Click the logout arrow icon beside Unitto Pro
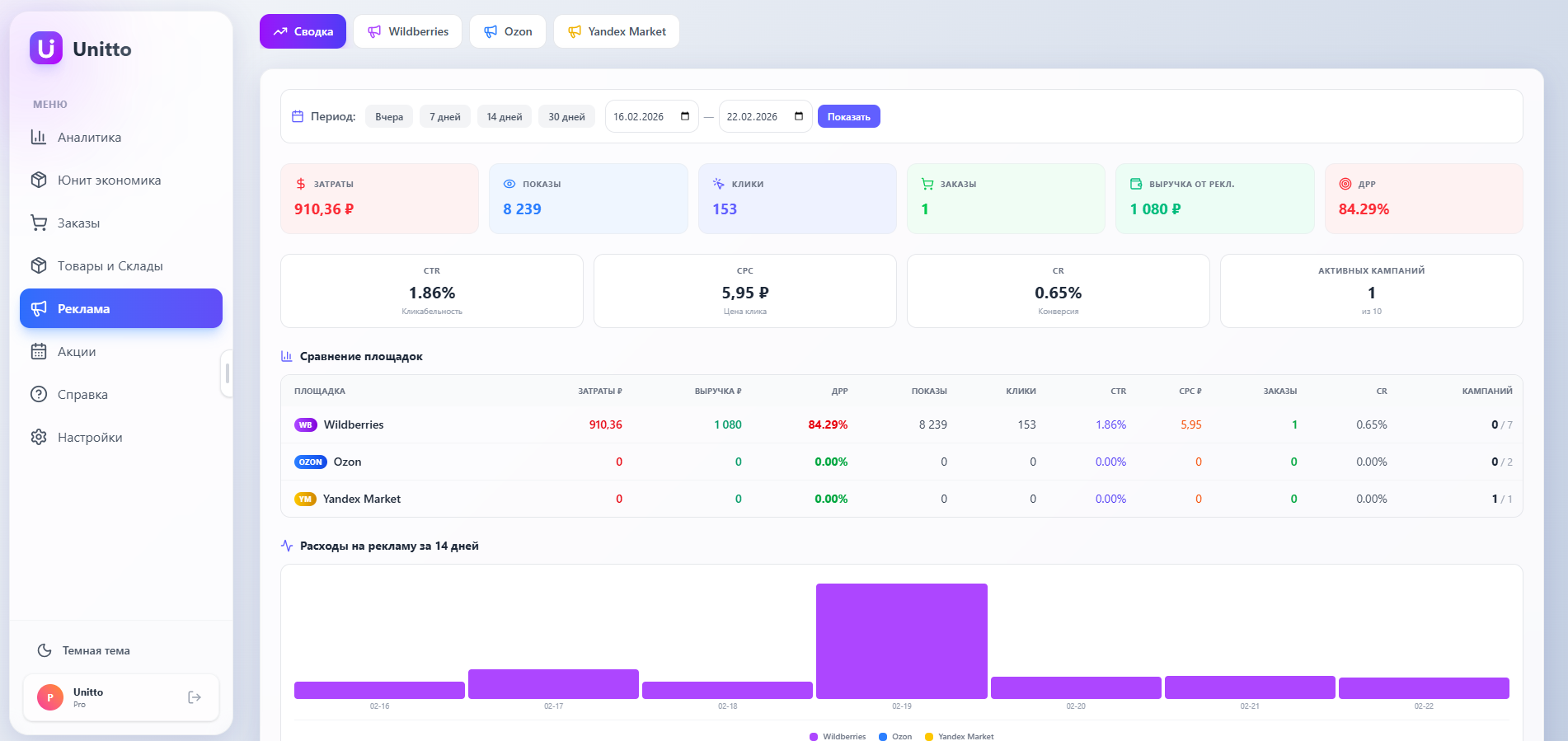This screenshot has height=741, width=1568. pos(195,697)
